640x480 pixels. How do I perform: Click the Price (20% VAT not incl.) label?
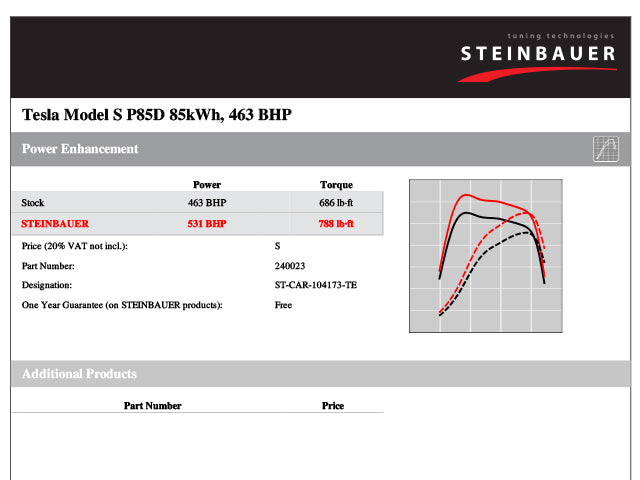(x=75, y=246)
